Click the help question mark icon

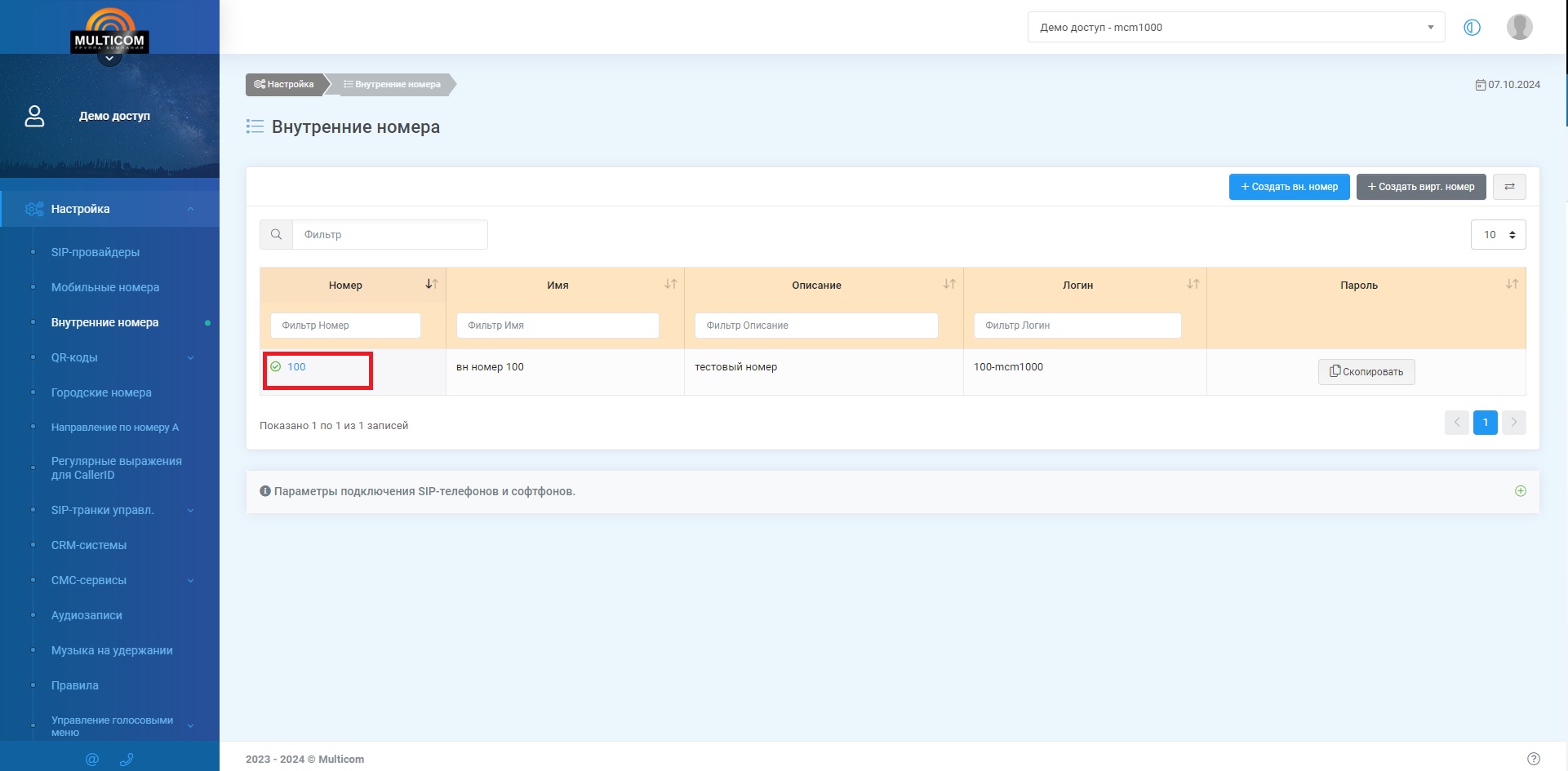click(1533, 758)
